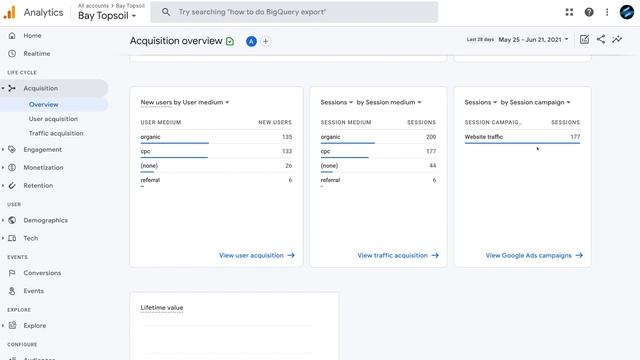Click the Lifetime value card title
The image size is (640, 360).
point(162,308)
